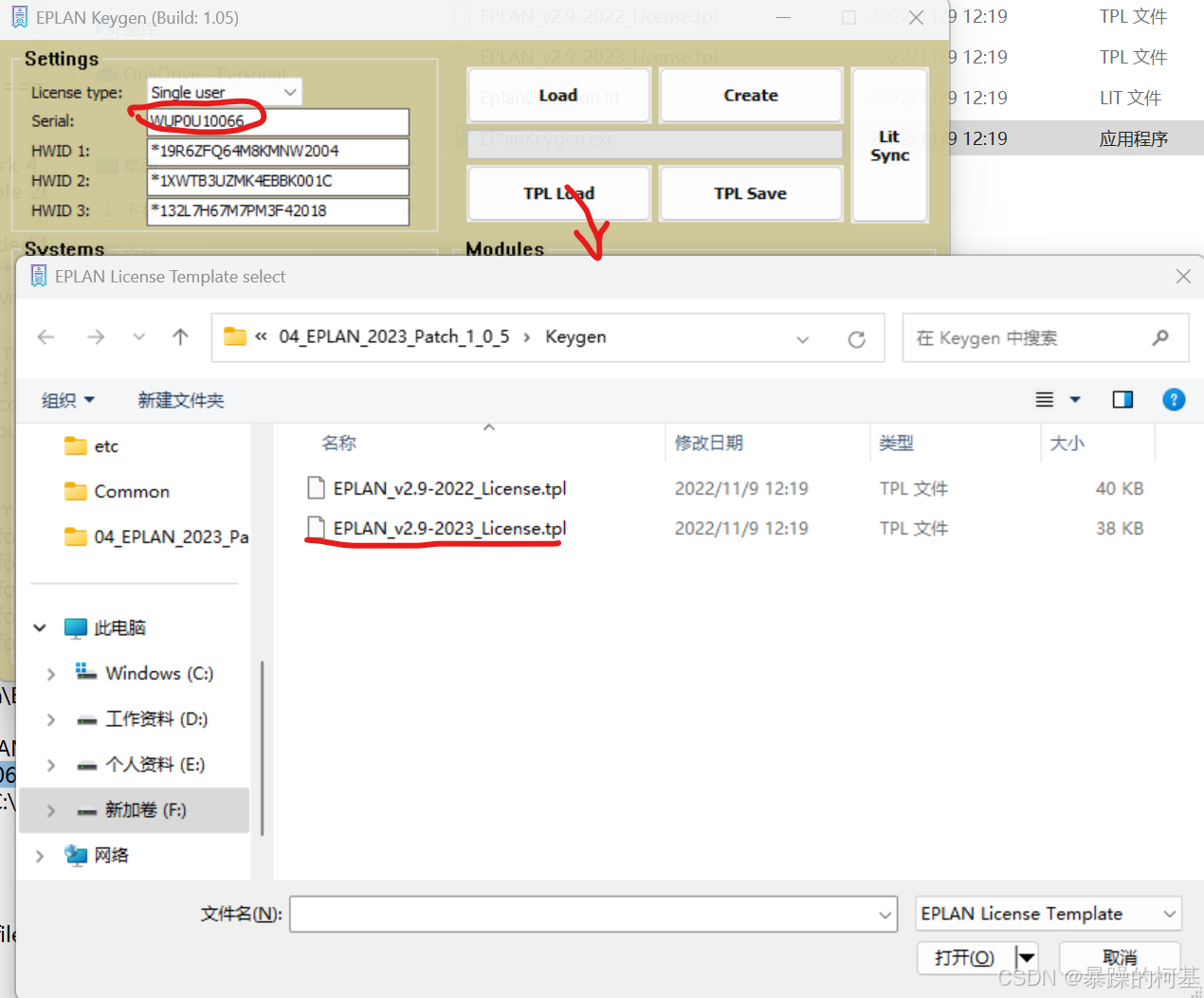This screenshot has width=1204, height=998.
Task: Click file icon of EPLAN_v2.9-2022_License.tpl
Action: coord(316,488)
